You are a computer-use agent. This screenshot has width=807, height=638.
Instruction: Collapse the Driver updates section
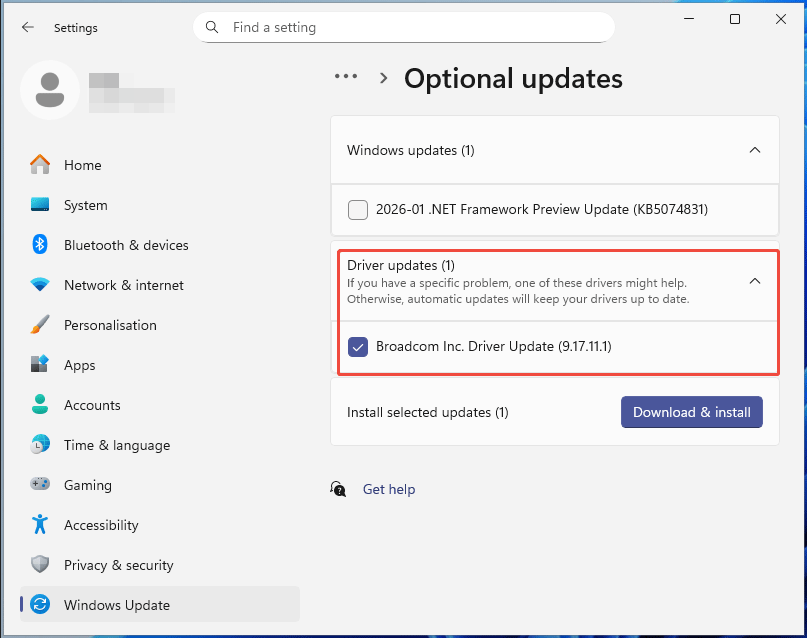(755, 281)
